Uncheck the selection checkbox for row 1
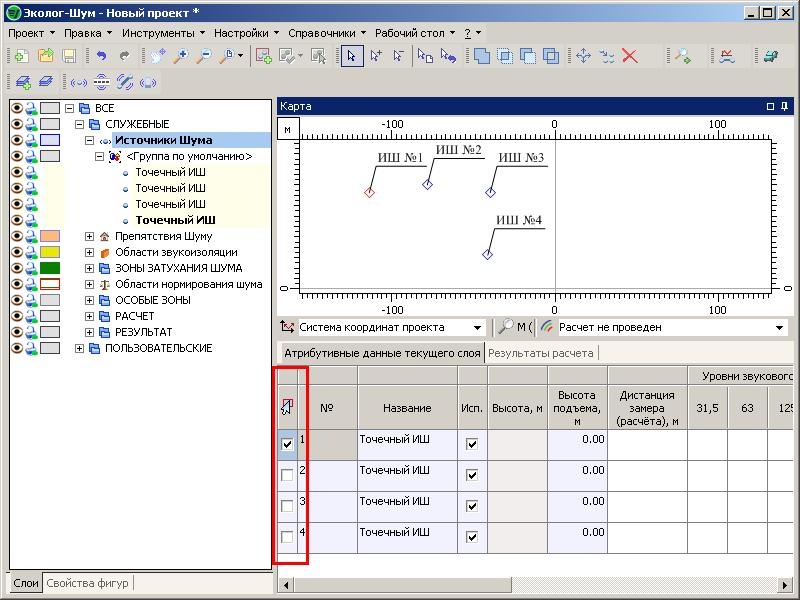800x600 pixels. [288, 444]
